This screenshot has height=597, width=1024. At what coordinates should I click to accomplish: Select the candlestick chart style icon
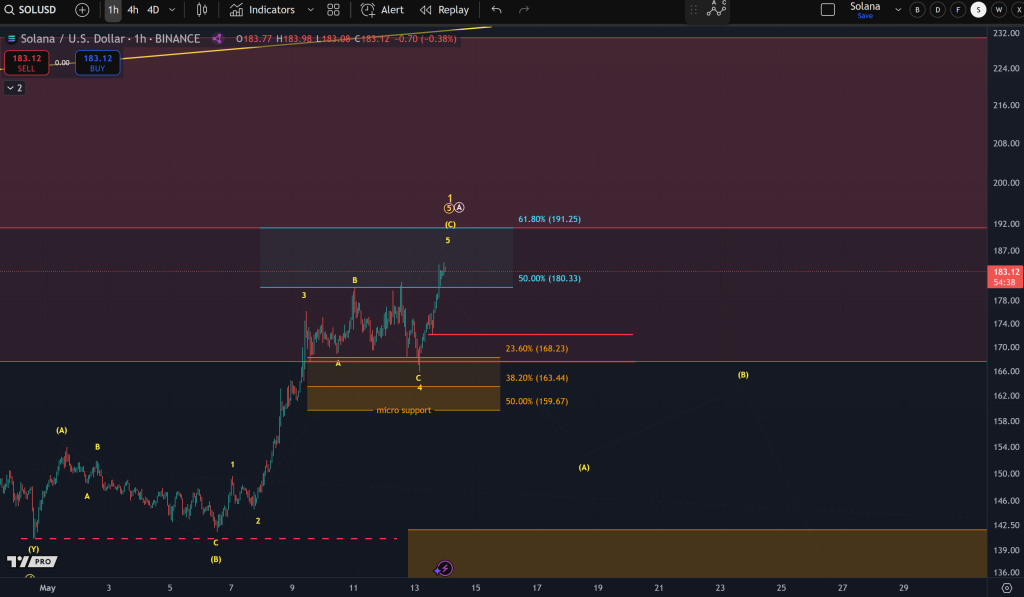(x=203, y=11)
